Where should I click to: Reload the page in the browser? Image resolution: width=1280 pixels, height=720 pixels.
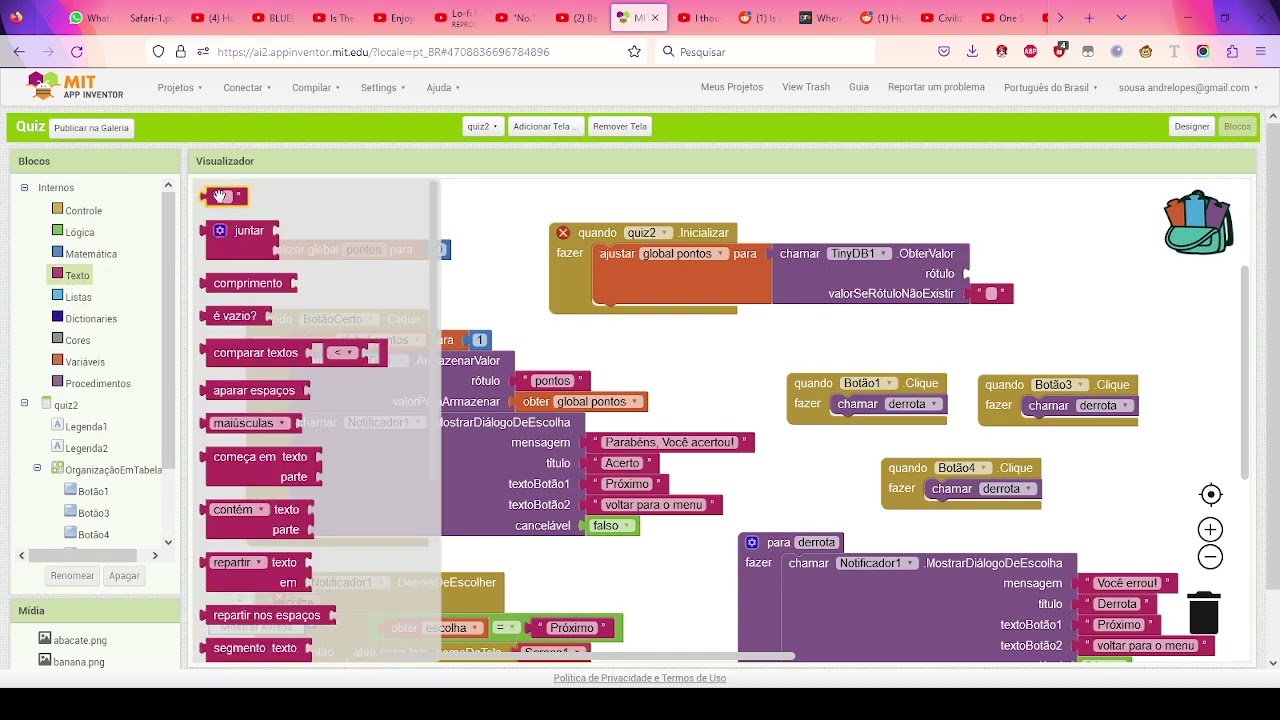[x=77, y=52]
